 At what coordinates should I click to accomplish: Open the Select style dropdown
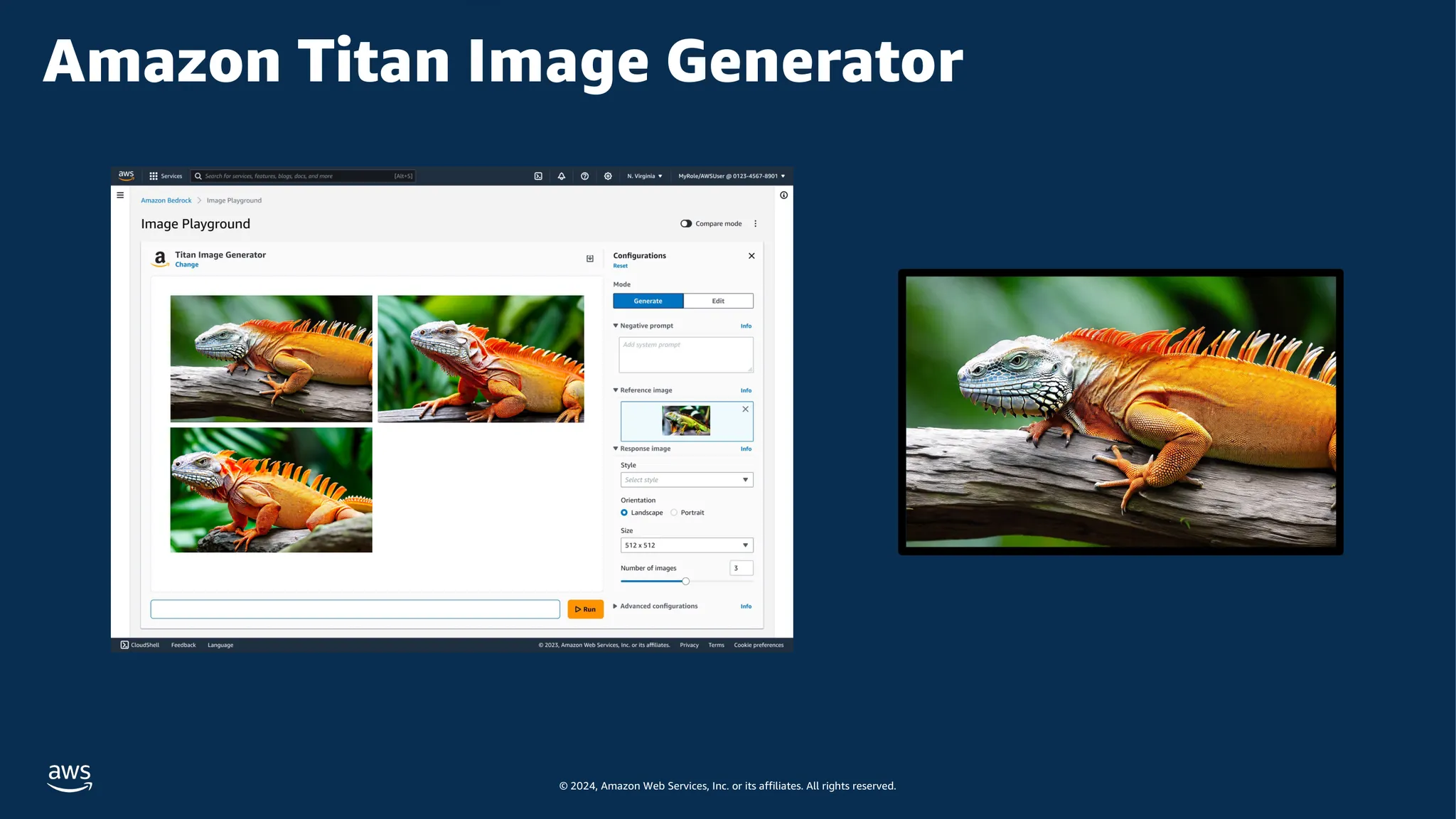[x=686, y=480]
